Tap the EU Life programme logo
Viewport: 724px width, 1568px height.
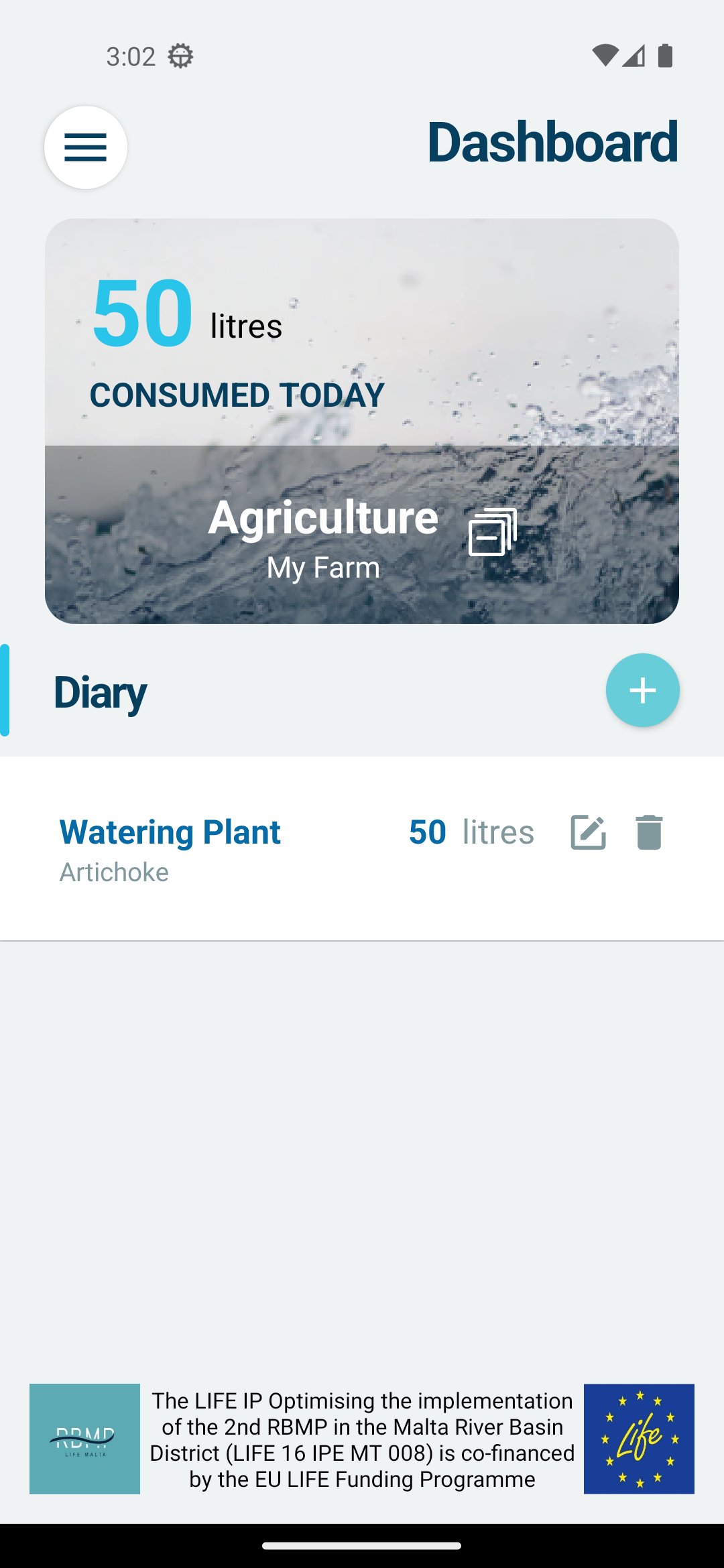point(639,1439)
